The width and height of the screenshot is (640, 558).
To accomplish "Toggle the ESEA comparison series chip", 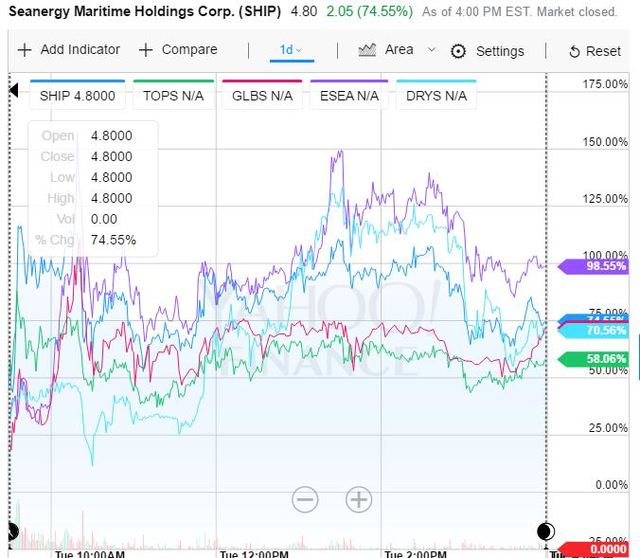I will point(348,96).
